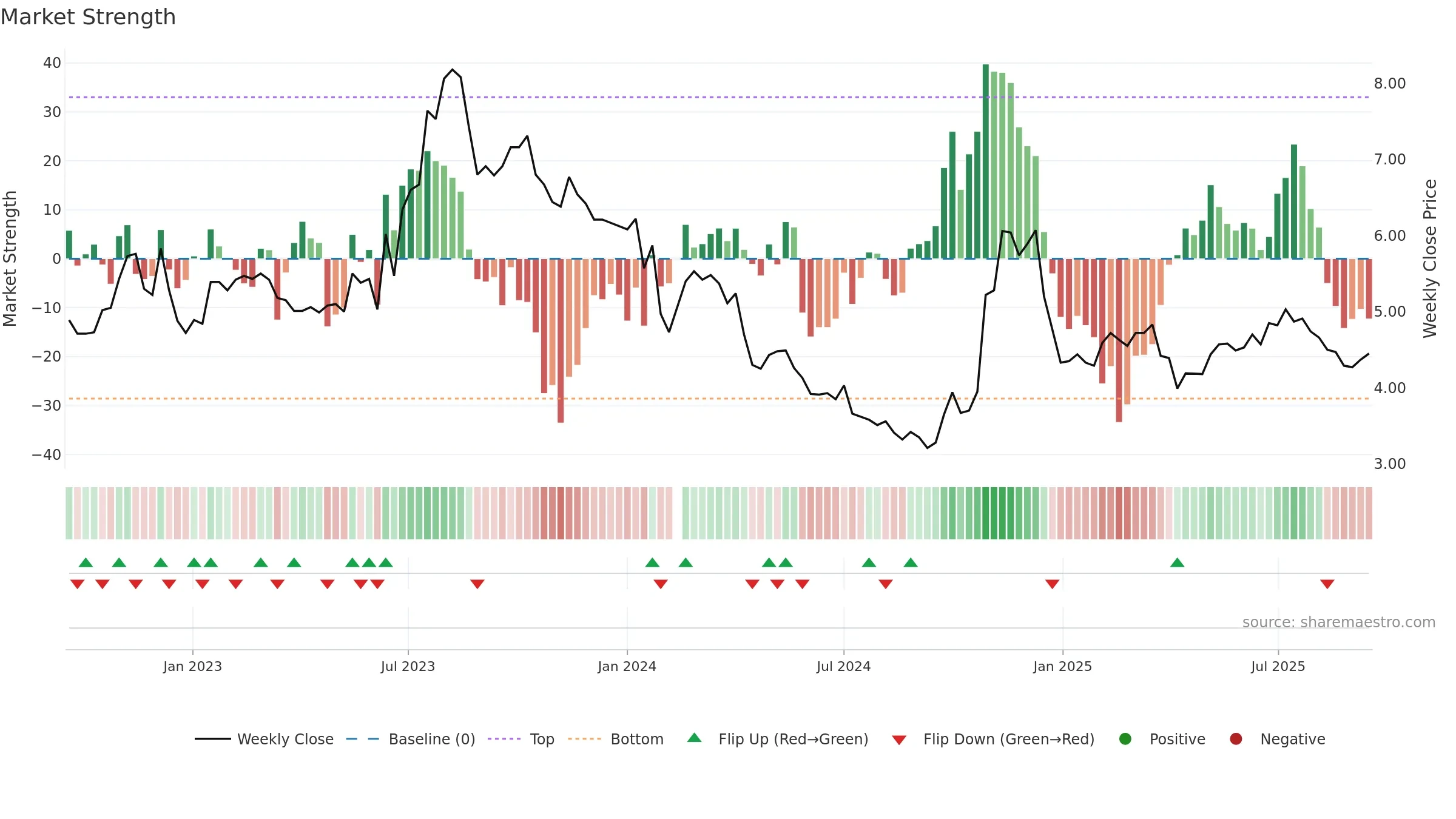The height and width of the screenshot is (819, 1456).
Task: Click the sharemaestro.com source text
Action: click(x=1339, y=622)
